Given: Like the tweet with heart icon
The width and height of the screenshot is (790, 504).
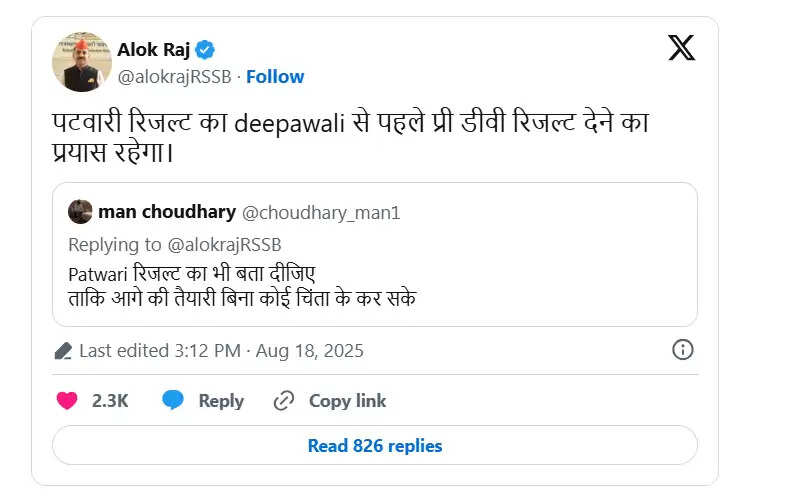Looking at the screenshot, I should 67,401.
